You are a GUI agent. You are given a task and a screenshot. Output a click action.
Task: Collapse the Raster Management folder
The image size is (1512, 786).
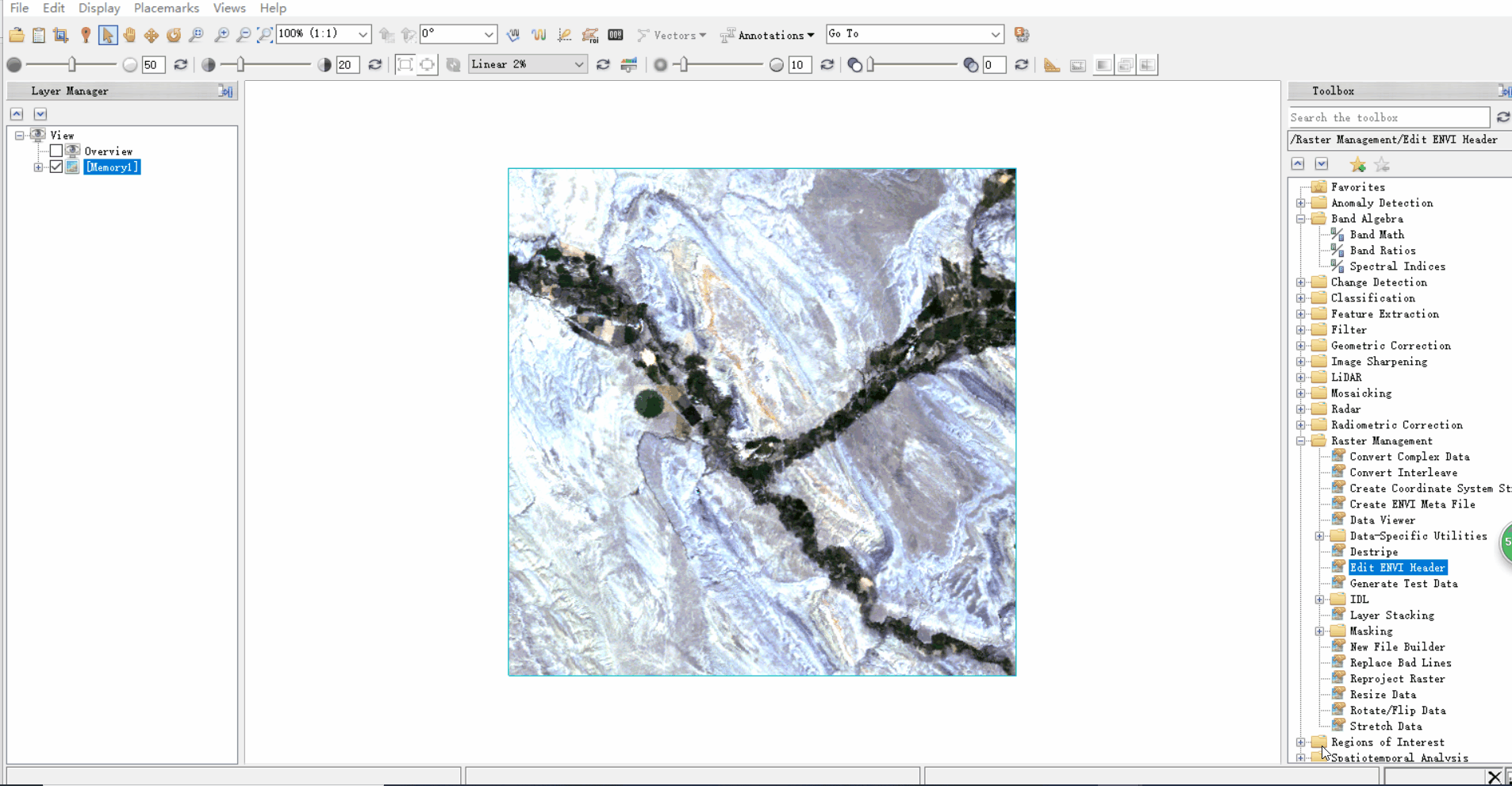[x=1301, y=441]
